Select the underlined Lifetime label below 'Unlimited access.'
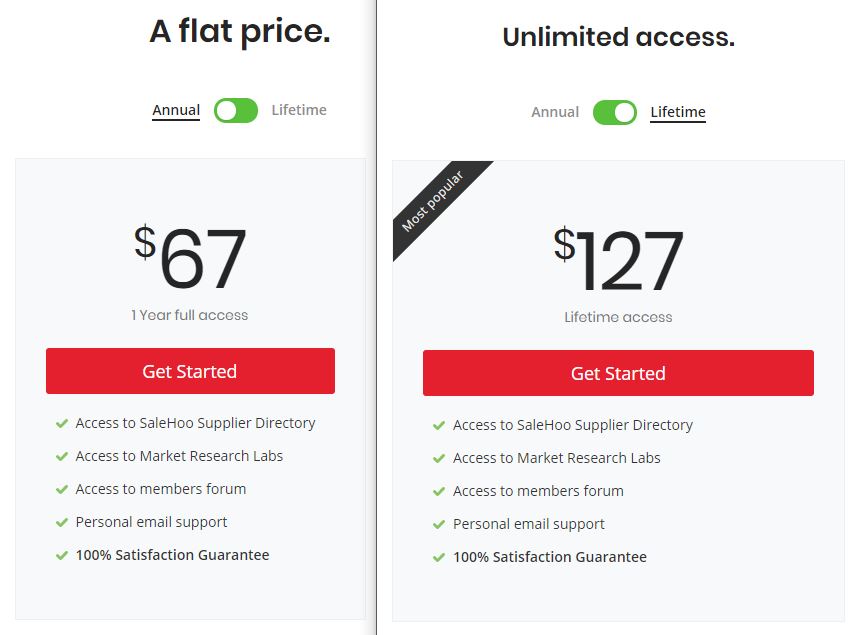Image resolution: width=852 pixels, height=635 pixels. pos(678,112)
